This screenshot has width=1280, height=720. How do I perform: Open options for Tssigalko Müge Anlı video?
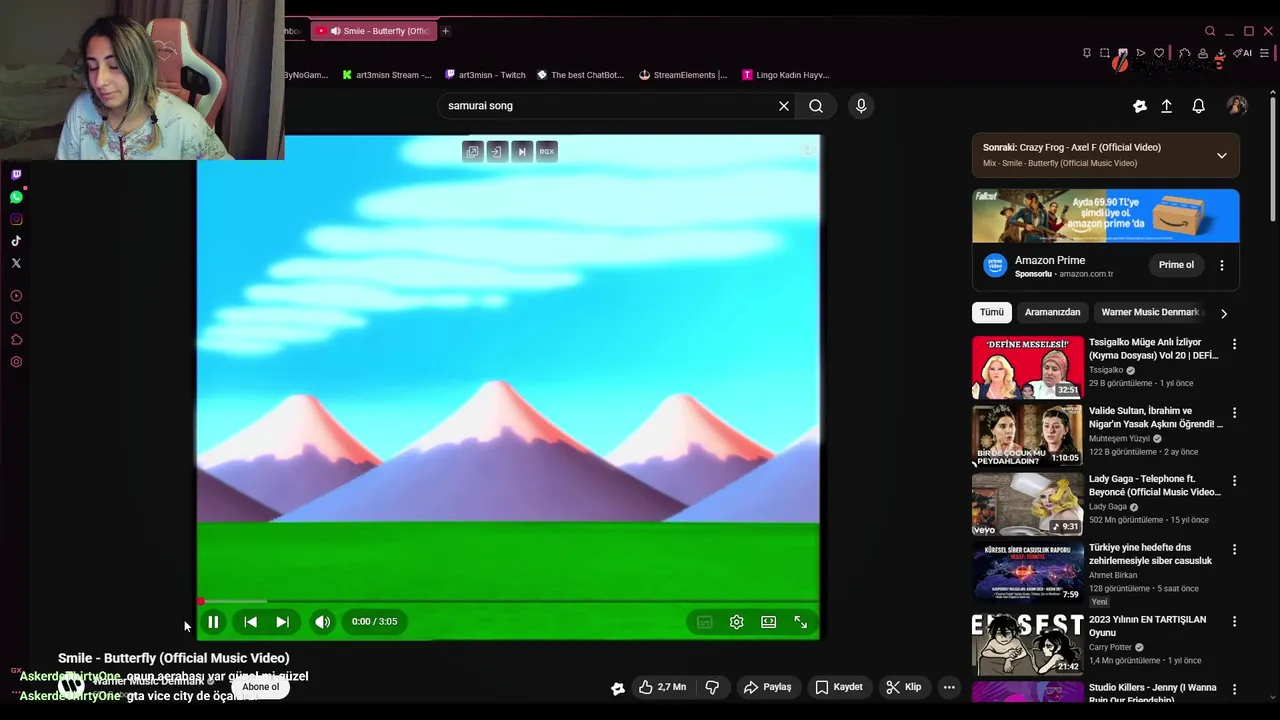pyautogui.click(x=1234, y=344)
